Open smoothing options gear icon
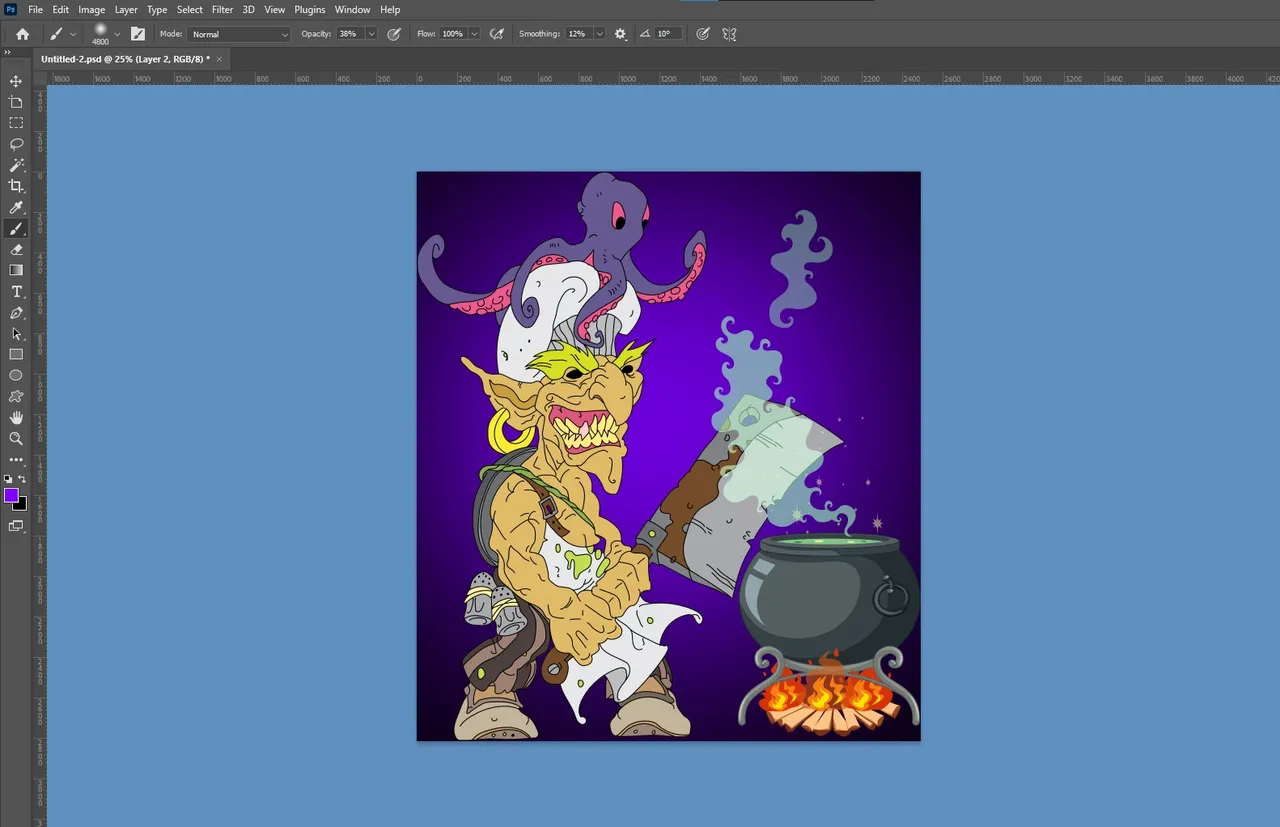Viewport: 1280px width, 827px height. click(x=620, y=34)
